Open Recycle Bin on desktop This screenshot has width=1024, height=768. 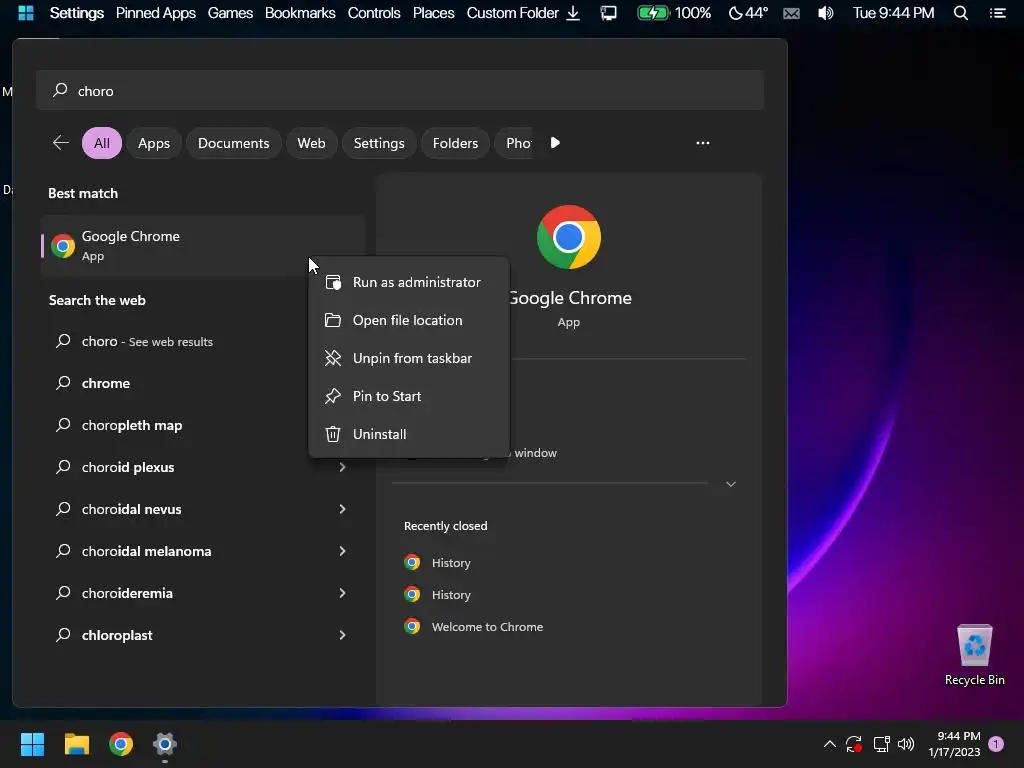[974, 655]
